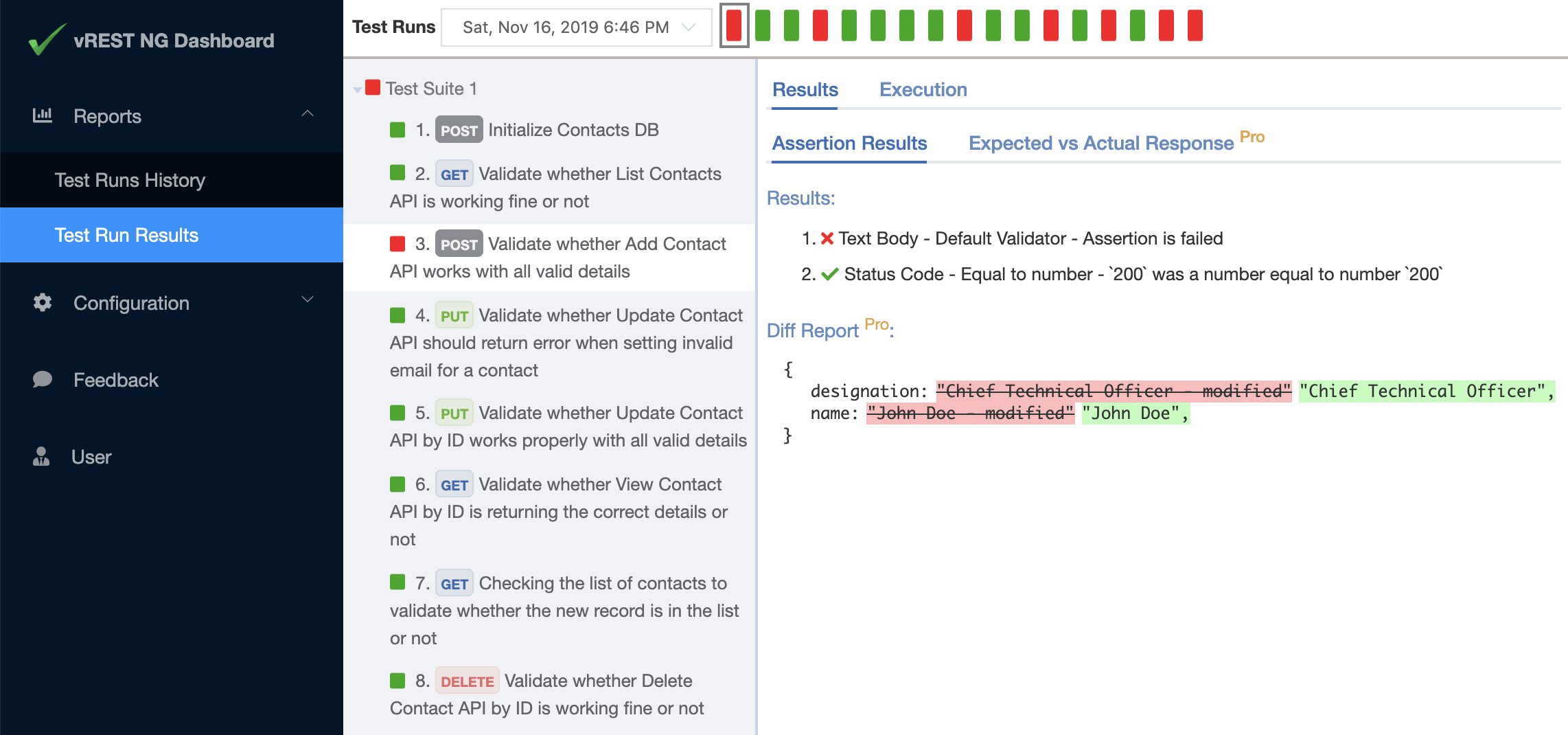Click the Feedback speech bubble icon
Screen dimensions: 1568x735
click(43, 379)
